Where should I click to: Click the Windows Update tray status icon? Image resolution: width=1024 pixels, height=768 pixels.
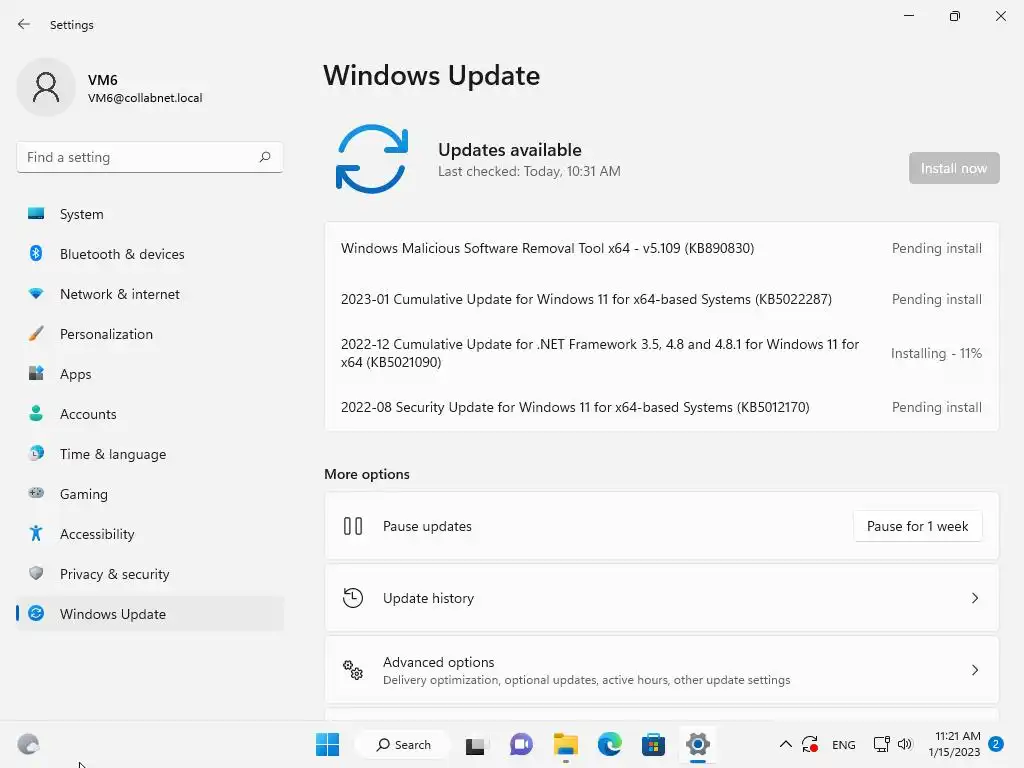[x=810, y=744]
